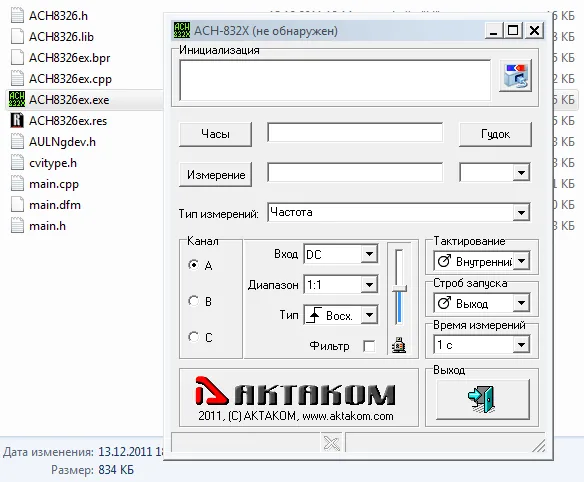Expand the Вход DC dropdown
Viewport: 584px width, 482px height.
[341, 254]
